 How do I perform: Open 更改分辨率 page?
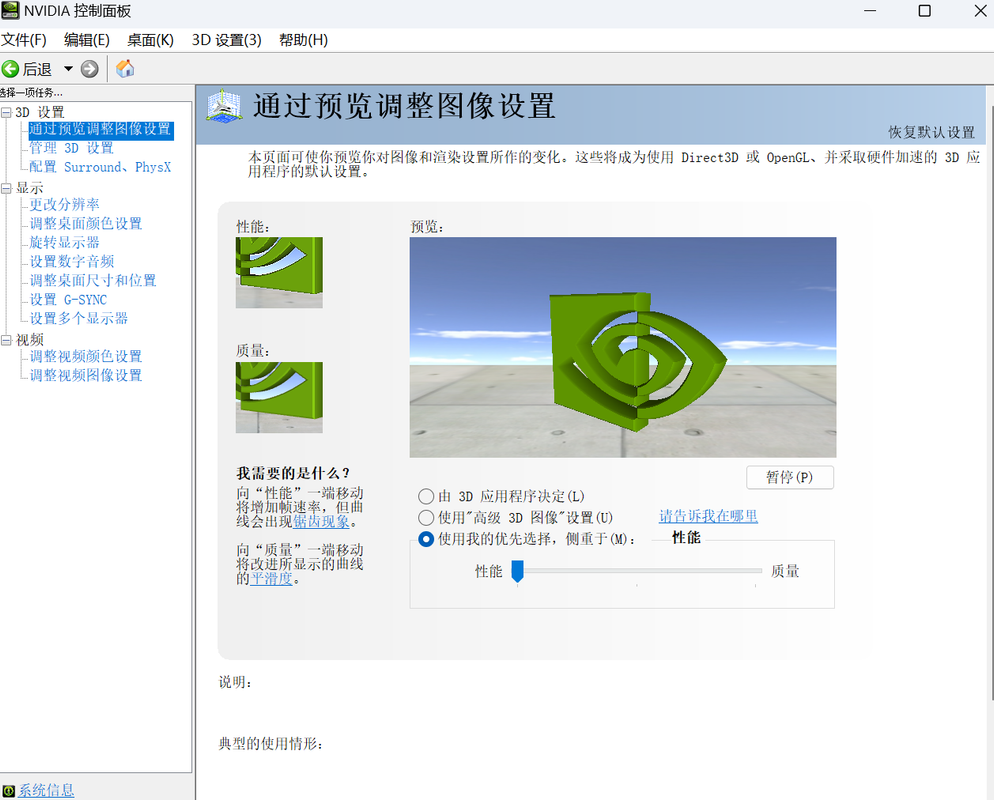(64, 205)
